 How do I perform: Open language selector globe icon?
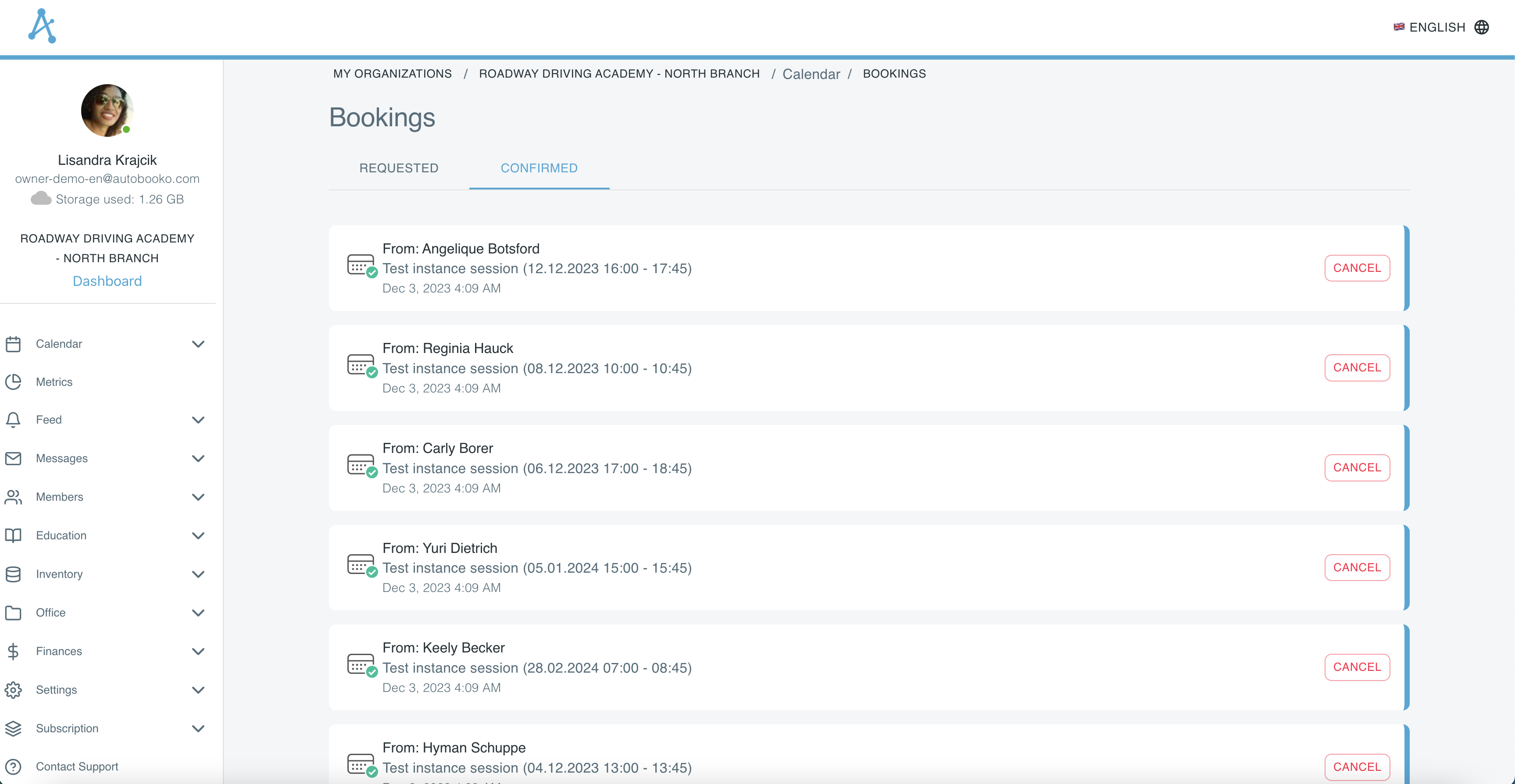pyautogui.click(x=1482, y=27)
